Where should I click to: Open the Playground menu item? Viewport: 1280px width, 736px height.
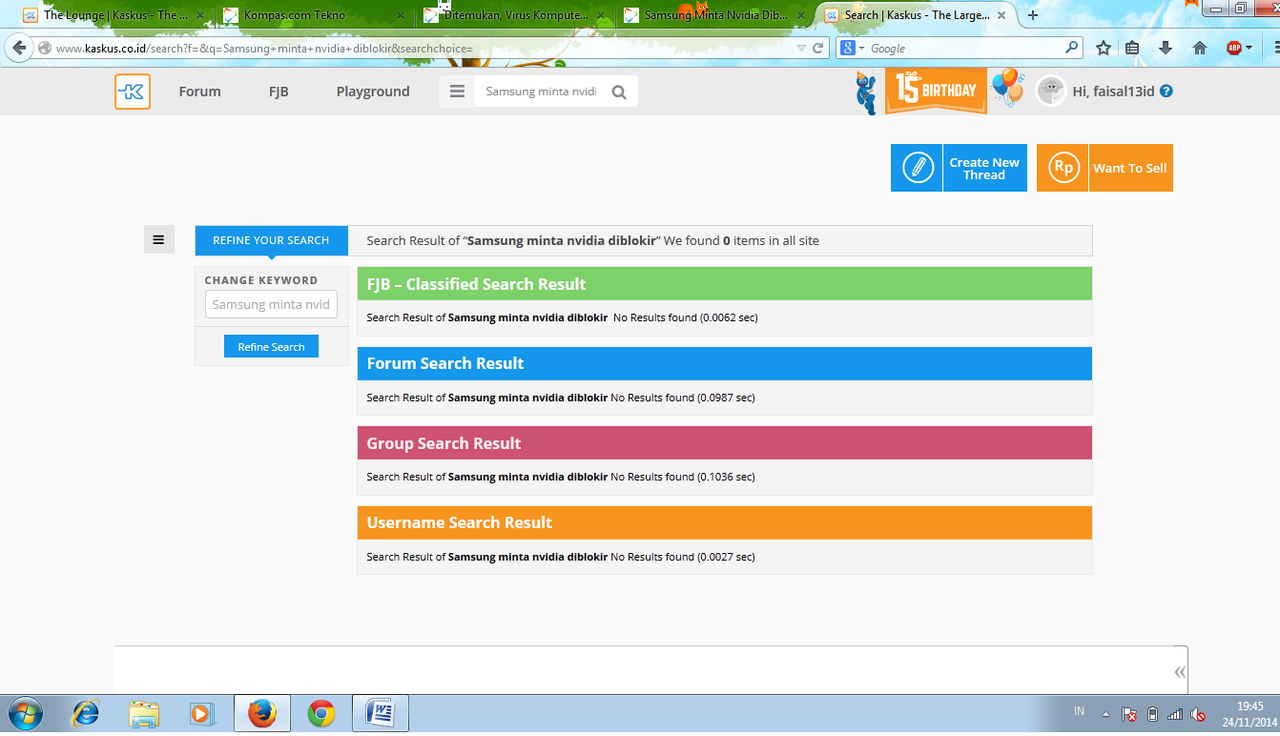point(373,91)
